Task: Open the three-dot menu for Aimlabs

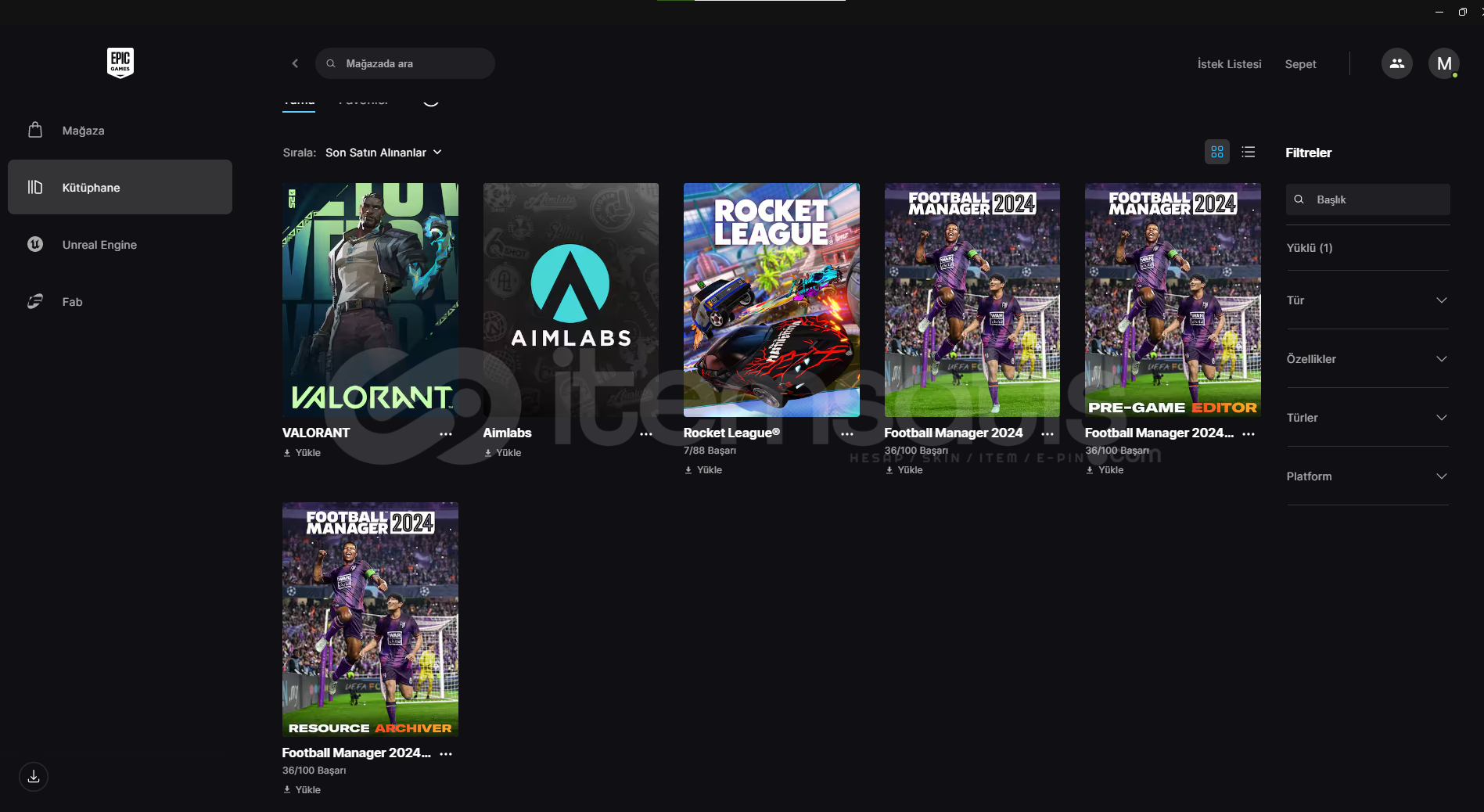Action: pos(646,434)
